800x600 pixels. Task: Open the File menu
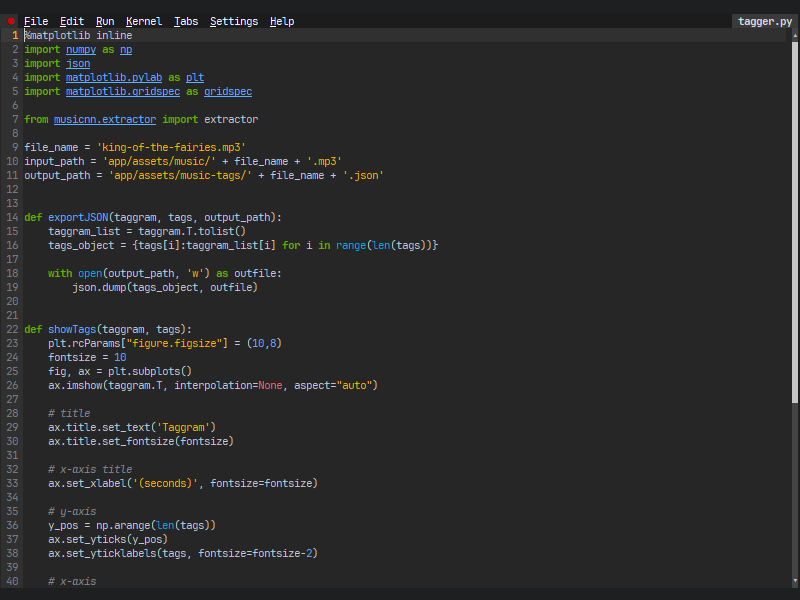point(36,21)
